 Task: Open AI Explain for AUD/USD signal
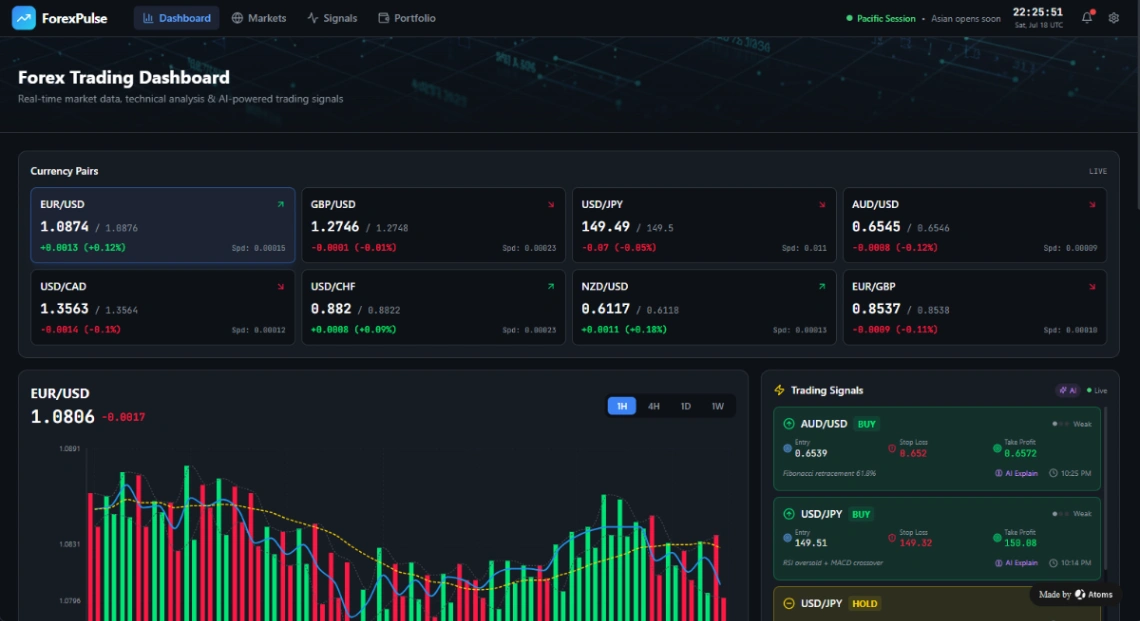(x=1016, y=473)
